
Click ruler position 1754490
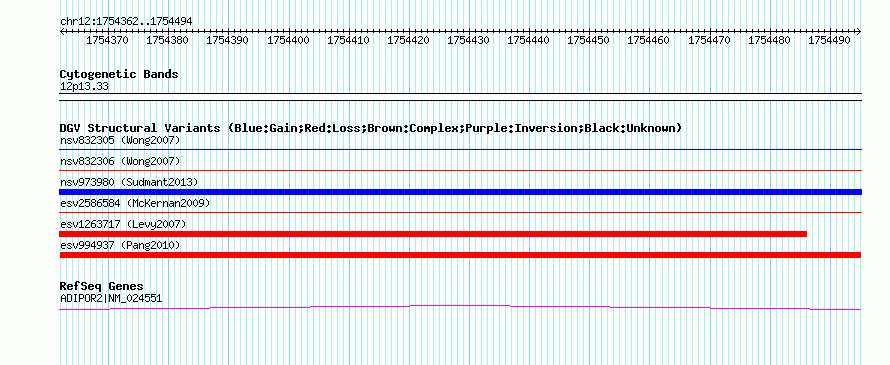pyautogui.click(x=829, y=41)
